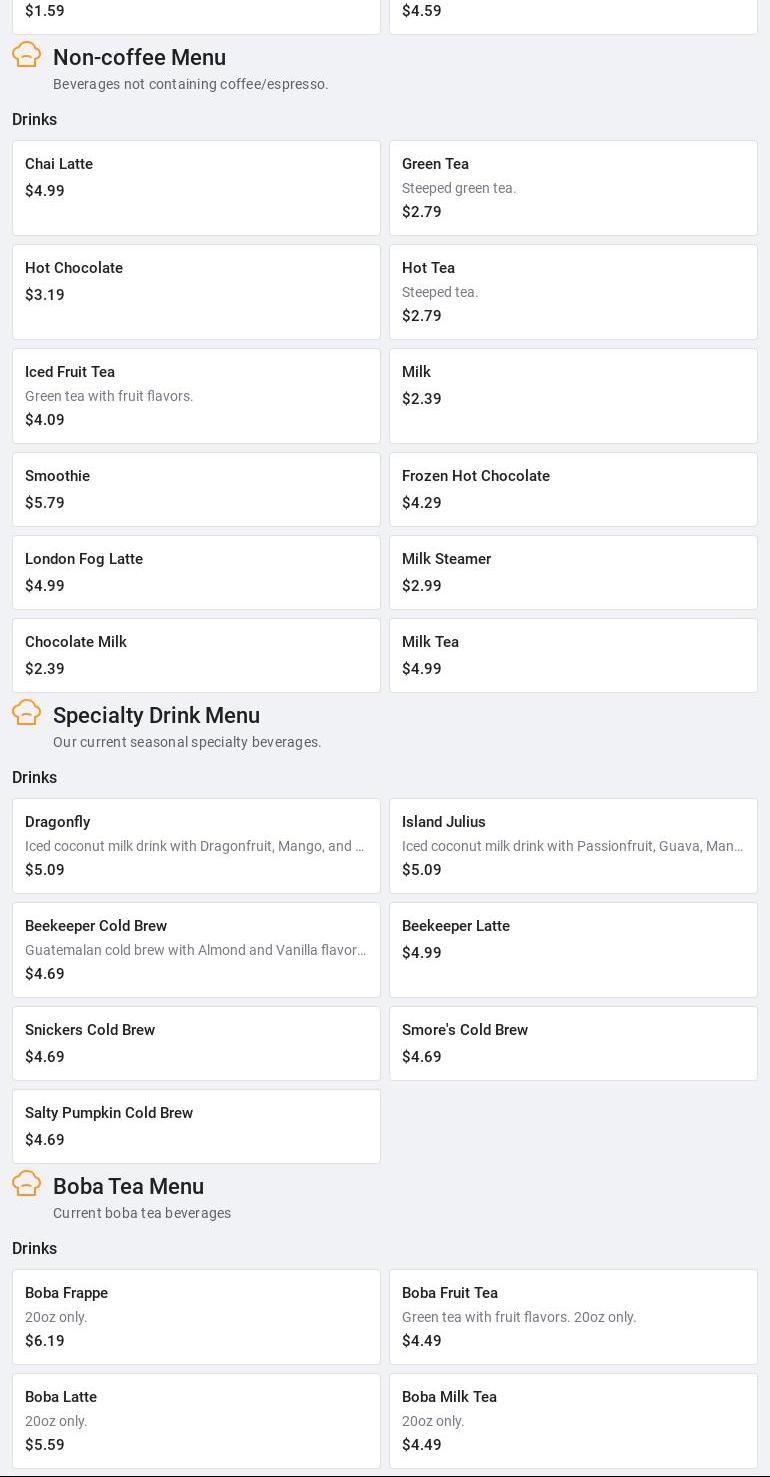Click the Milk Tea card
Viewport: 770px width, 1477px height.
point(573,655)
